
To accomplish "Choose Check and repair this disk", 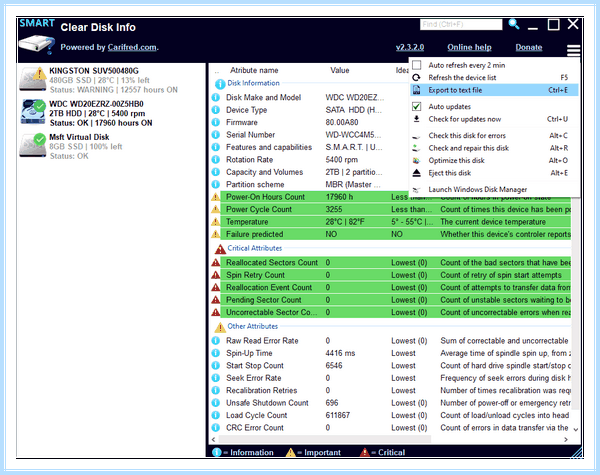I will click(x=494, y=148).
